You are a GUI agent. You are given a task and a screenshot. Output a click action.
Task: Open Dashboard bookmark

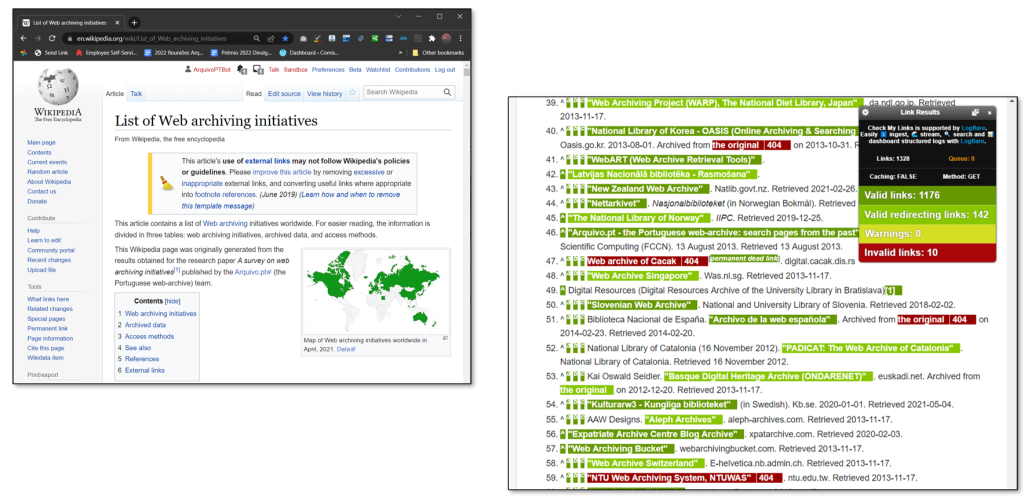click(308, 52)
